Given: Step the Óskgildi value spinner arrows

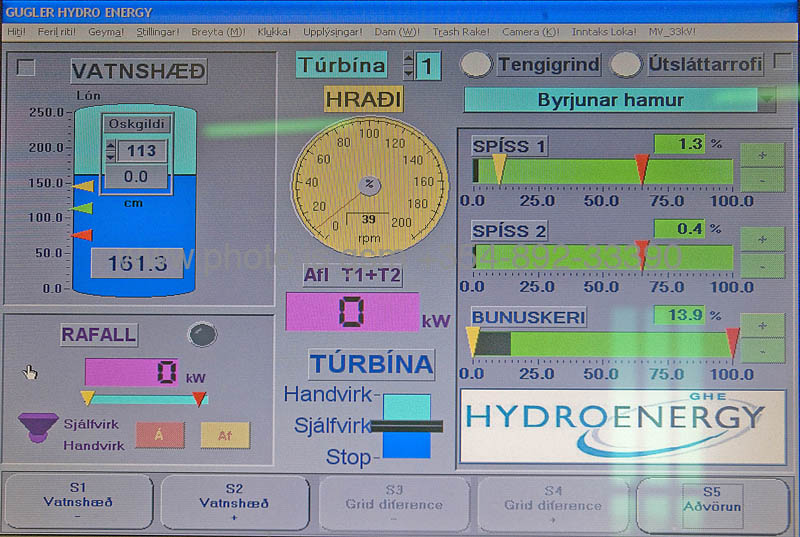Looking at the screenshot, I should coord(110,151).
